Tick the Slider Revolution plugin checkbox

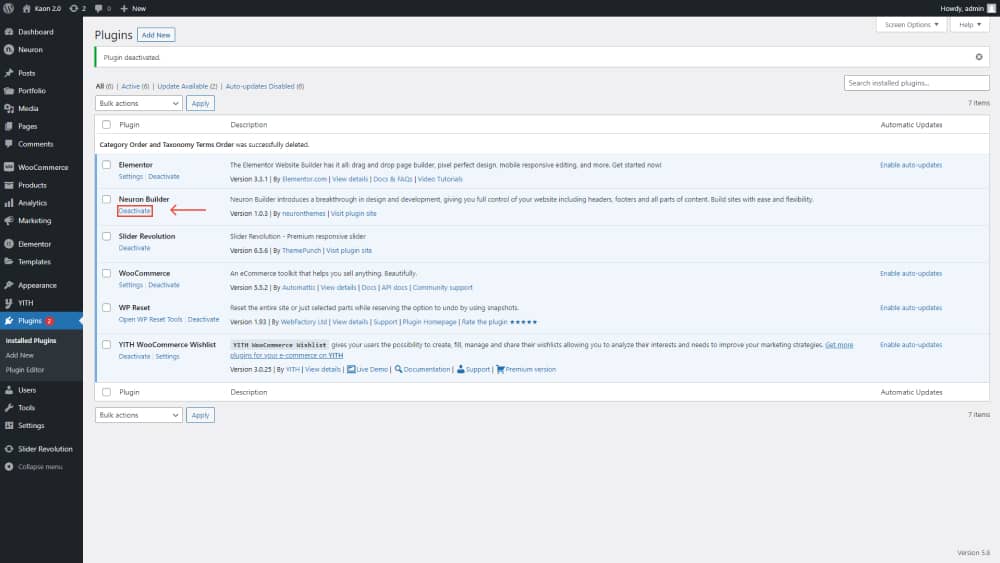point(107,237)
